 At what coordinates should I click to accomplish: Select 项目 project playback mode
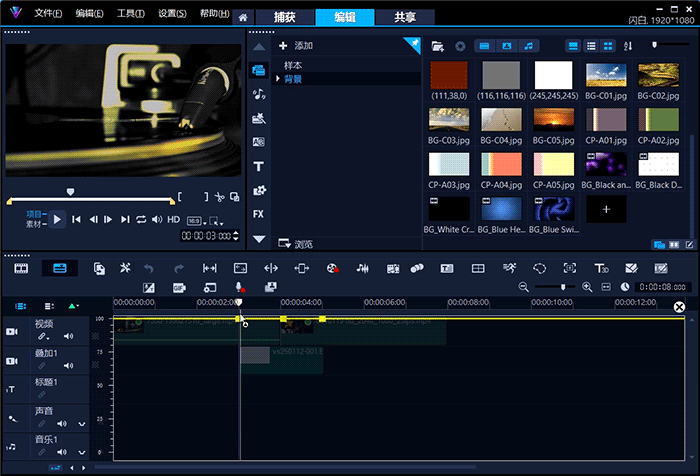tap(35, 214)
